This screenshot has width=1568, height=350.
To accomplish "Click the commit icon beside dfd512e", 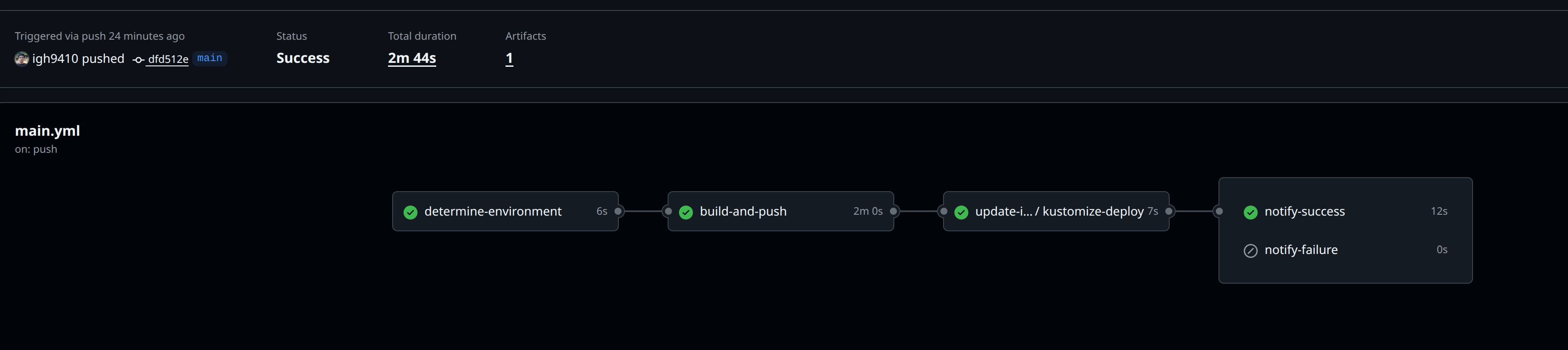I will [139, 60].
